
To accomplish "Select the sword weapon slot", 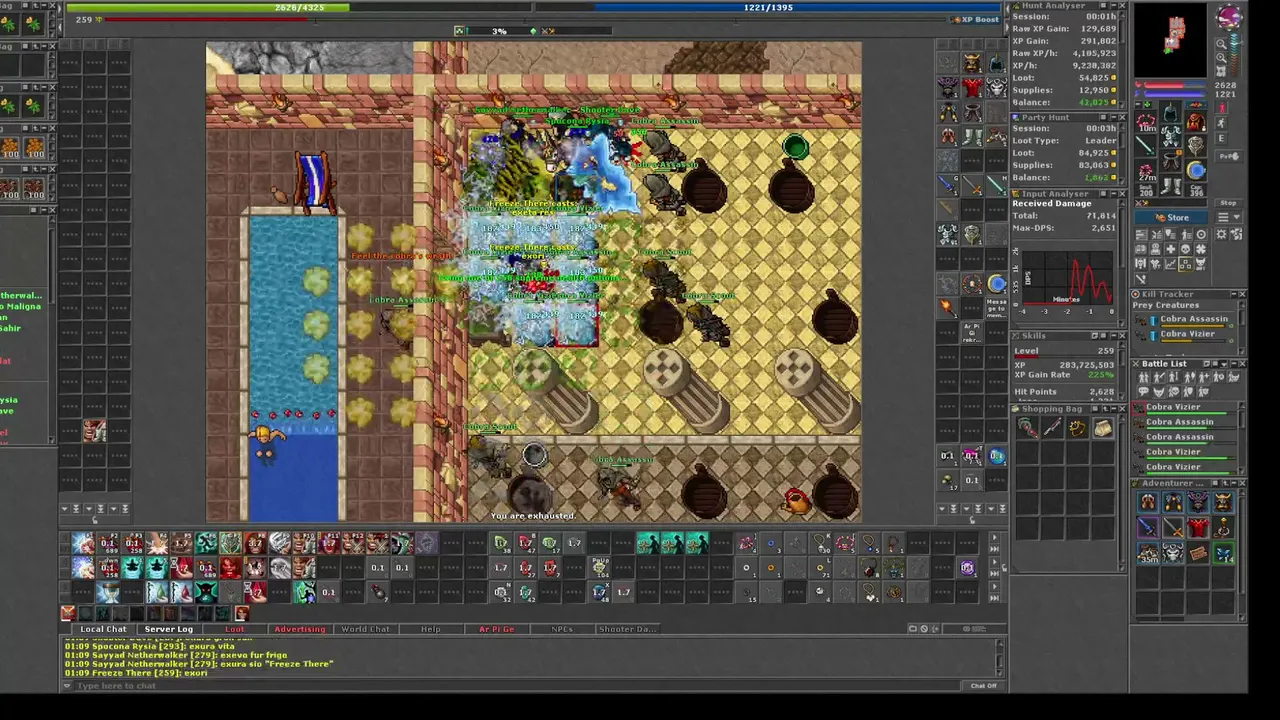I will (x=1146, y=147).
